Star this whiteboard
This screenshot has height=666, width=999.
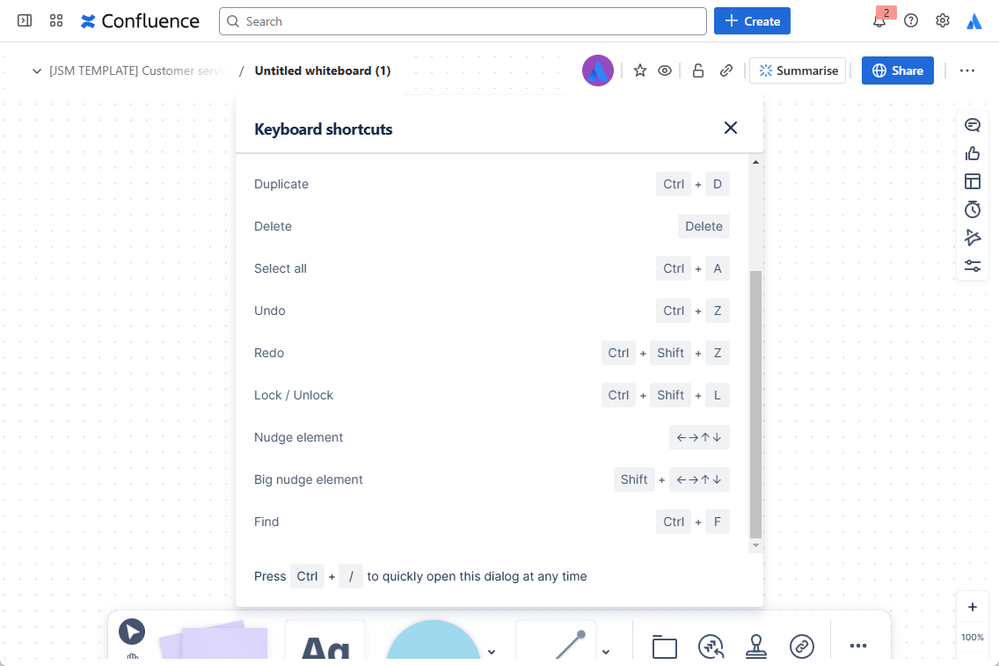pos(640,71)
